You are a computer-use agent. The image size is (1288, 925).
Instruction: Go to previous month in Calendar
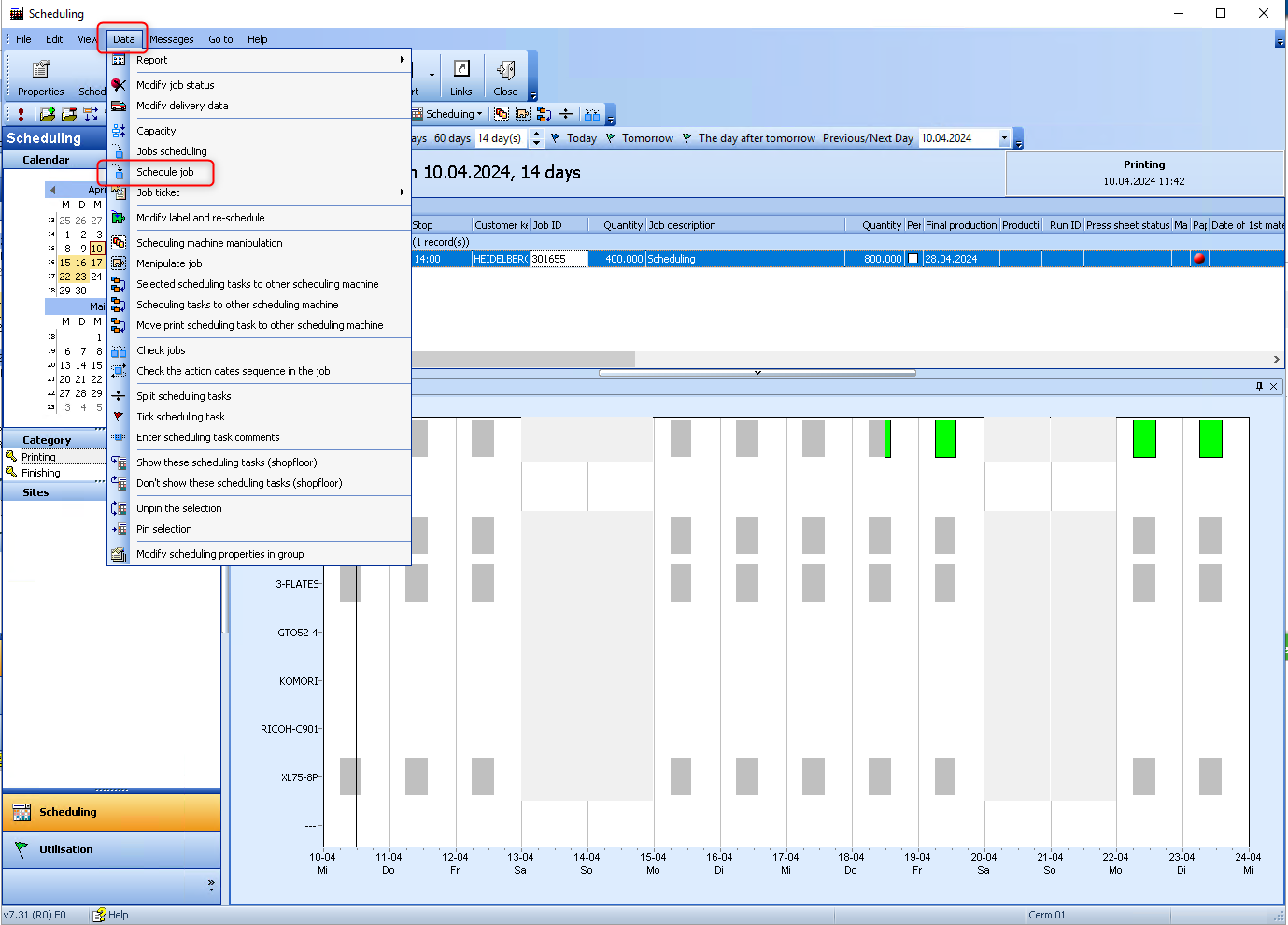[x=52, y=190]
